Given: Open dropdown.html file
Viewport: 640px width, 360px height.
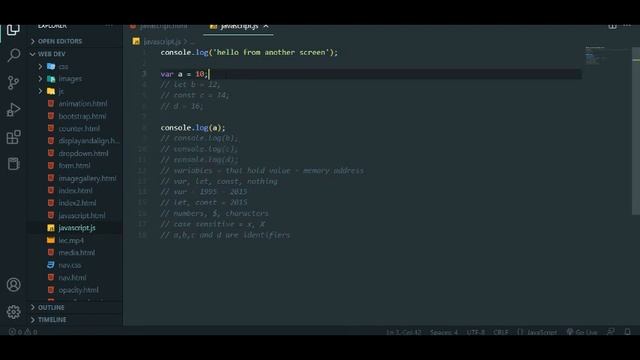Looking at the screenshot, I should pyautogui.click(x=84, y=153).
